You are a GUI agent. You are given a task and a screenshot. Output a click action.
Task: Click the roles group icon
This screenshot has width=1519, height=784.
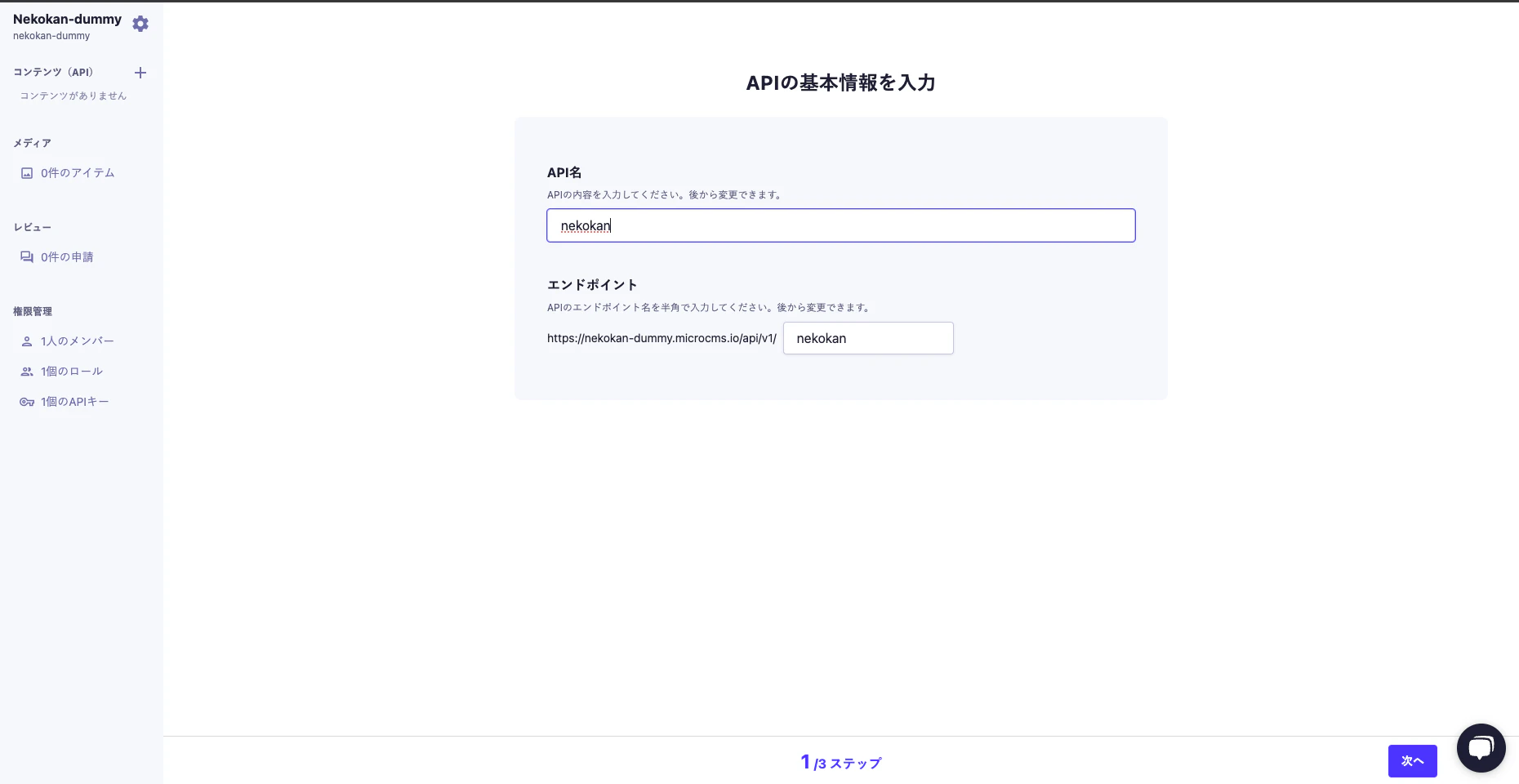point(27,372)
